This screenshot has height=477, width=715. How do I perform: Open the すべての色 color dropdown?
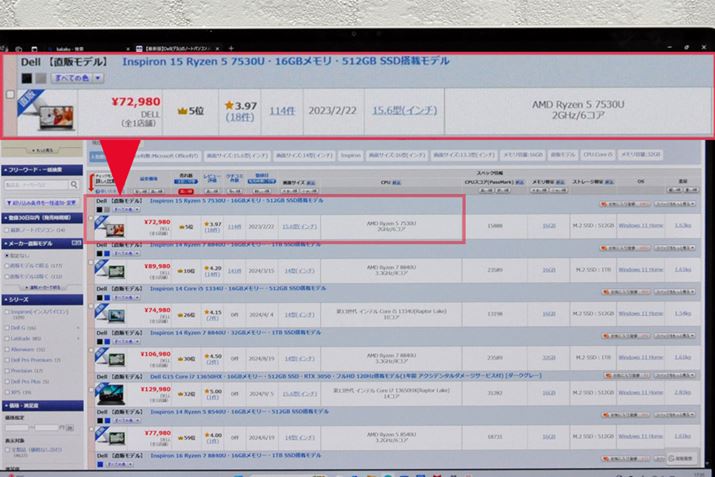77,77
